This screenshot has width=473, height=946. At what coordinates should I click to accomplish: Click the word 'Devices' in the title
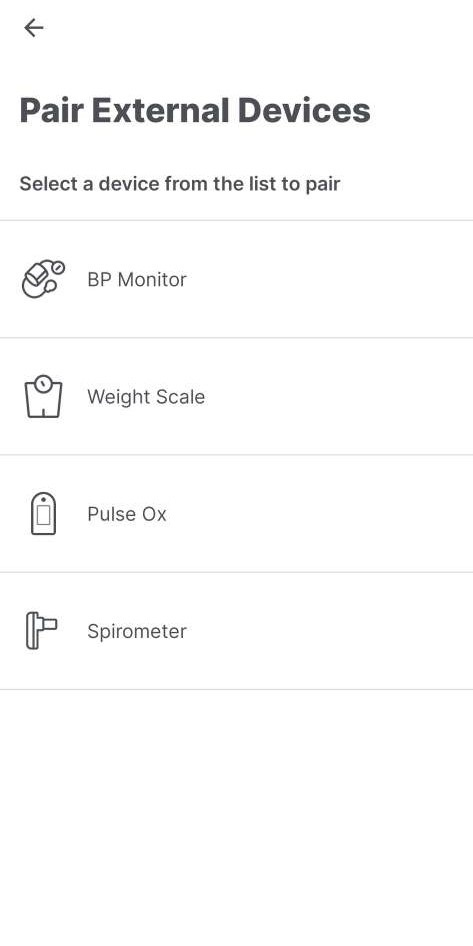[304, 110]
